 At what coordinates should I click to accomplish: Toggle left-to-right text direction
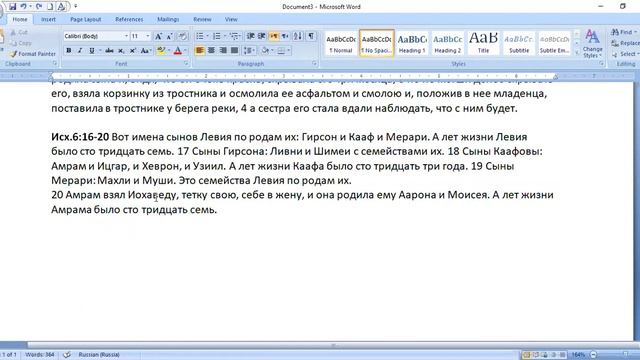[x=274, y=36]
